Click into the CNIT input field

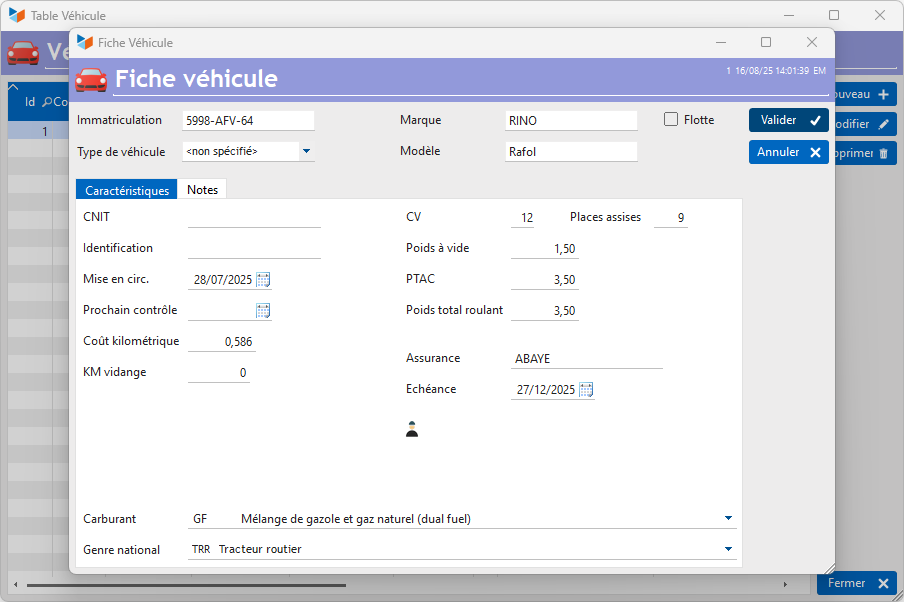point(254,217)
